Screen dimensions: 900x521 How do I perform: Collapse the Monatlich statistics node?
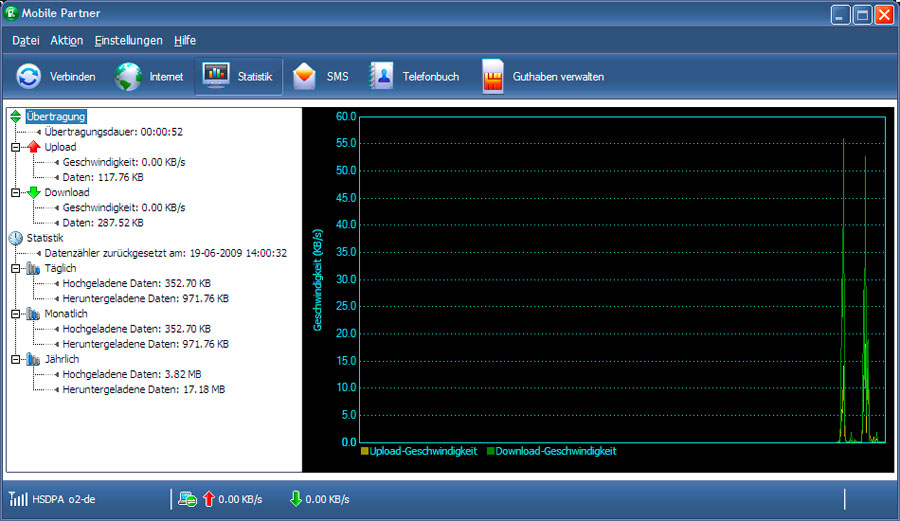[x=16, y=313]
